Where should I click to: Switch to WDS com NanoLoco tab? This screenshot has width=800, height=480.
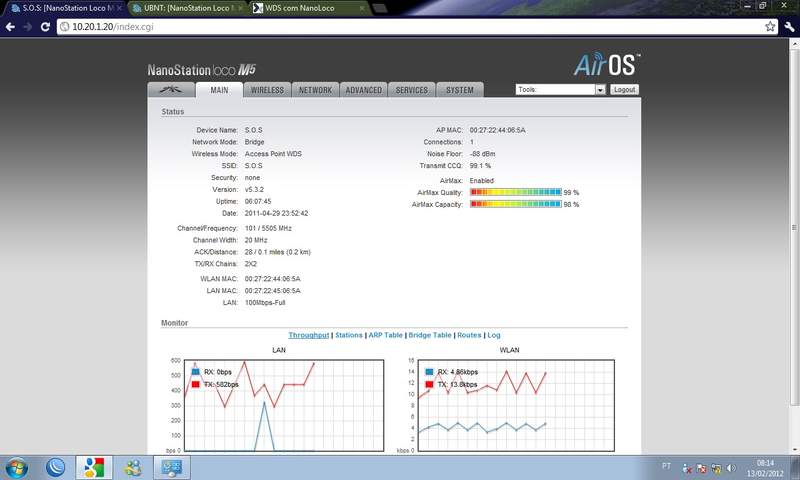[309, 8]
